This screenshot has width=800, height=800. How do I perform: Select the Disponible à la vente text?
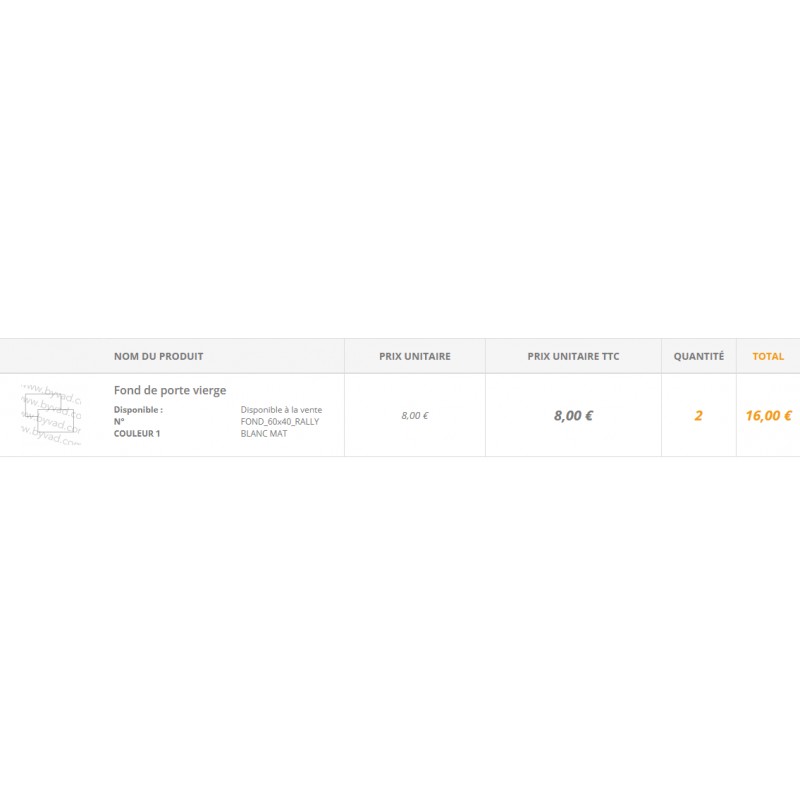[281, 410]
